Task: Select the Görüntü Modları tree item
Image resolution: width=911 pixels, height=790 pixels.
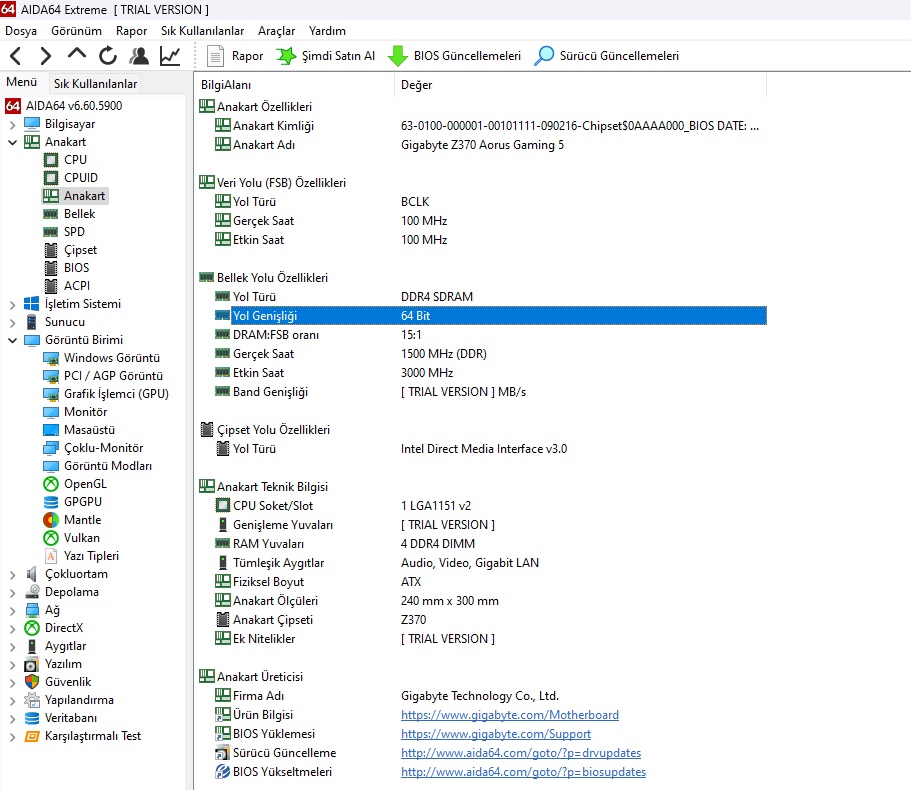Action: click(108, 466)
